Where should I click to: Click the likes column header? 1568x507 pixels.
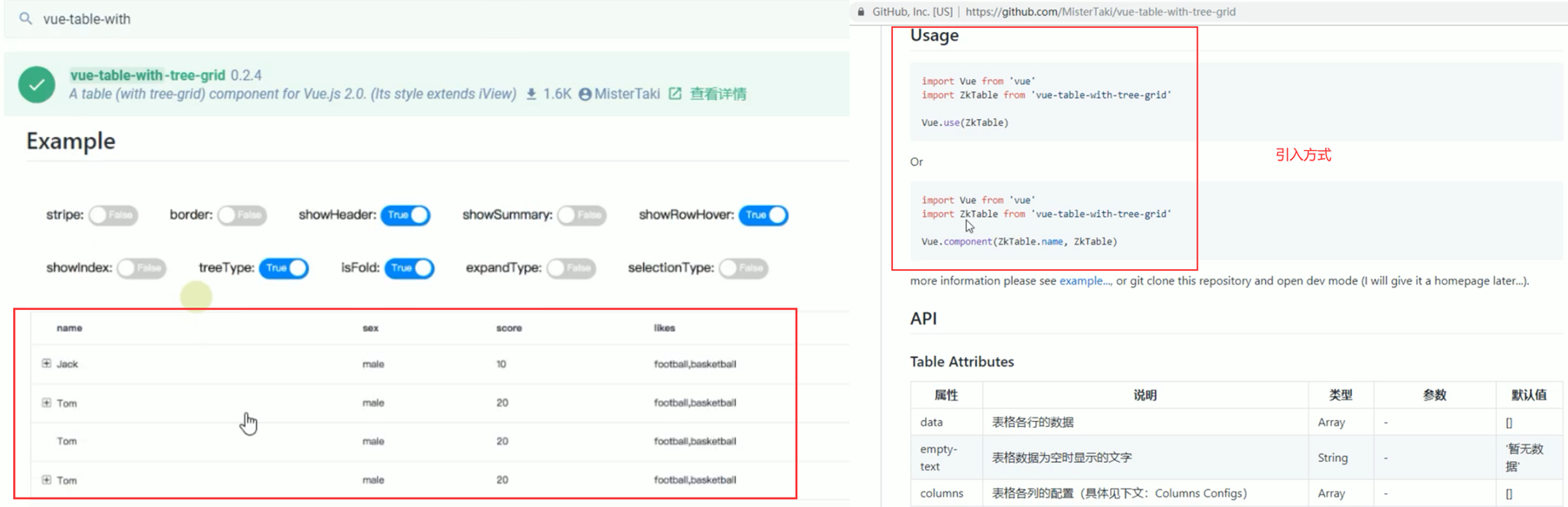pos(665,328)
